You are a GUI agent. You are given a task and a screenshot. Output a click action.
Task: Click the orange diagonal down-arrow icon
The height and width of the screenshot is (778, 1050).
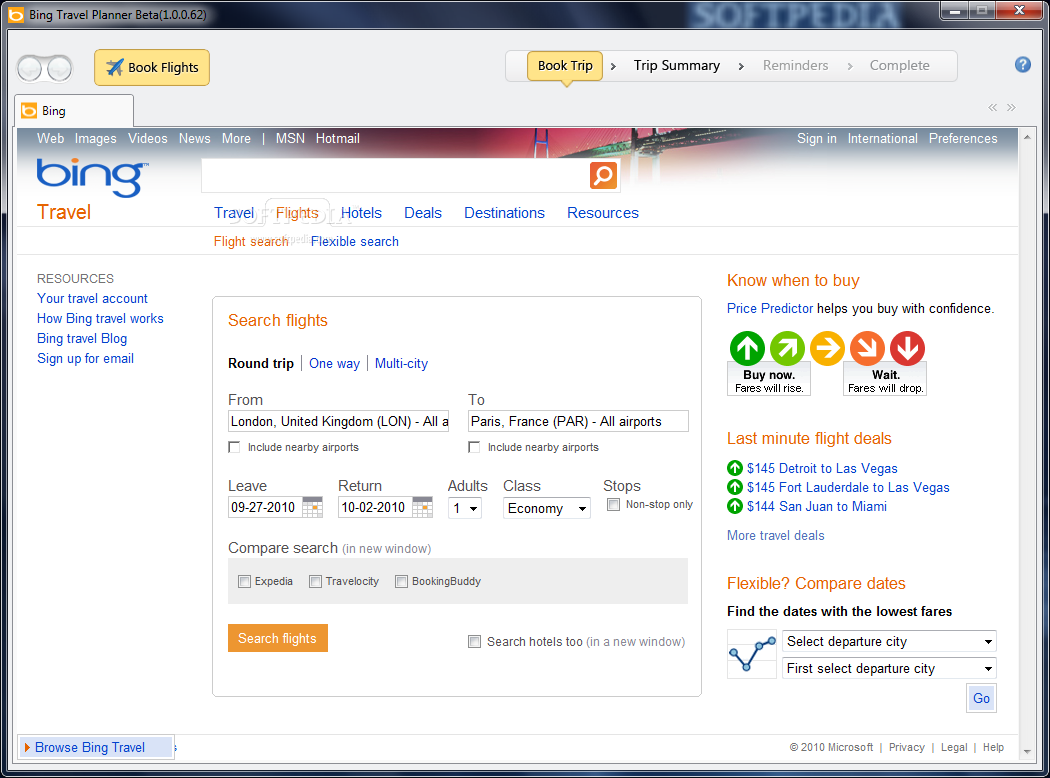(867, 348)
